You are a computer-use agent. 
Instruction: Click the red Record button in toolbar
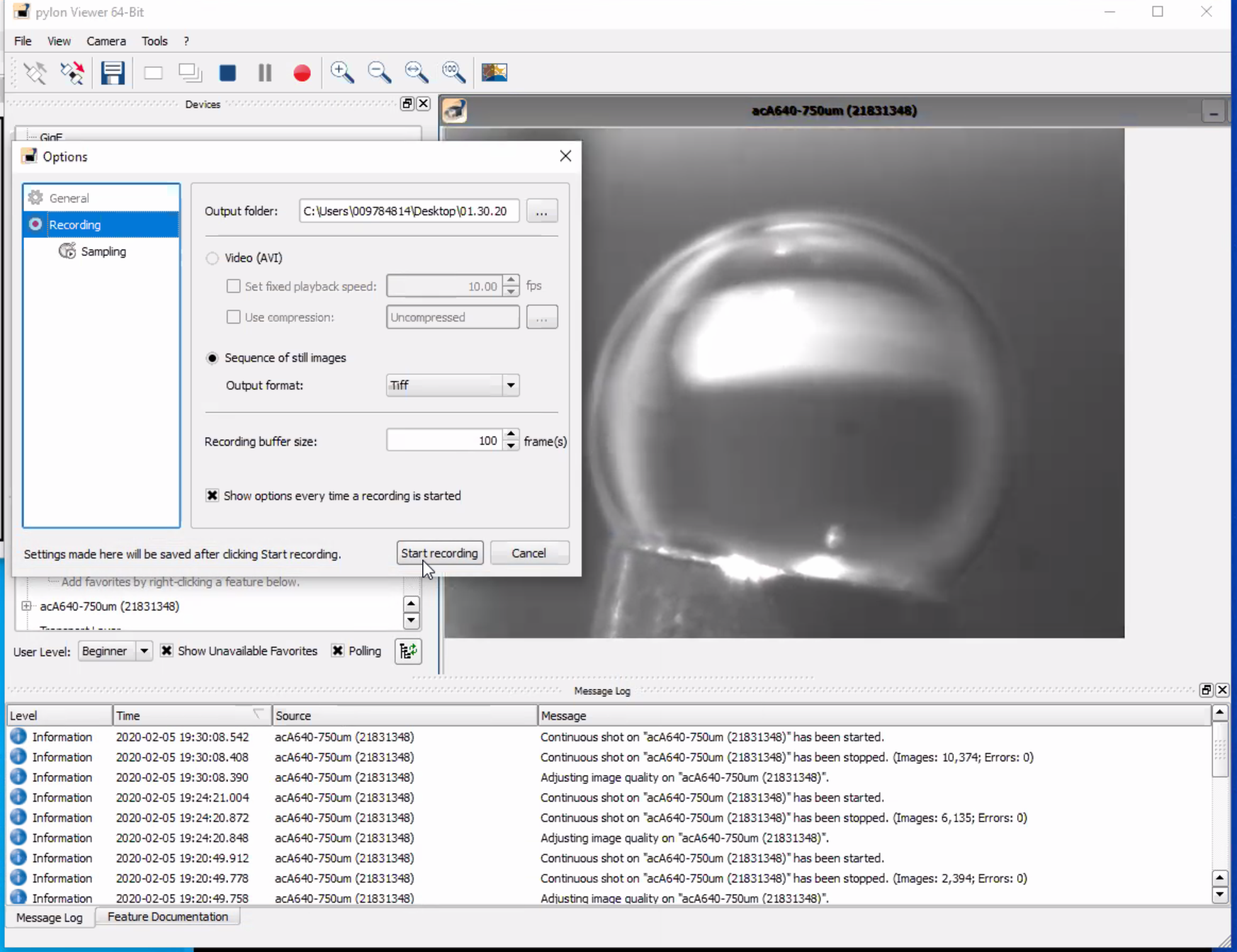[x=302, y=73]
